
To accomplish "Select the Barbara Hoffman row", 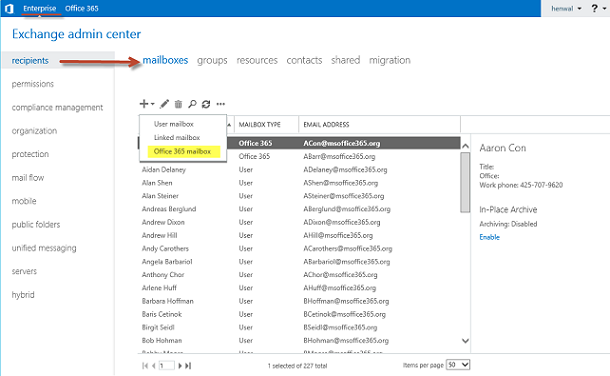I will 299,301.
